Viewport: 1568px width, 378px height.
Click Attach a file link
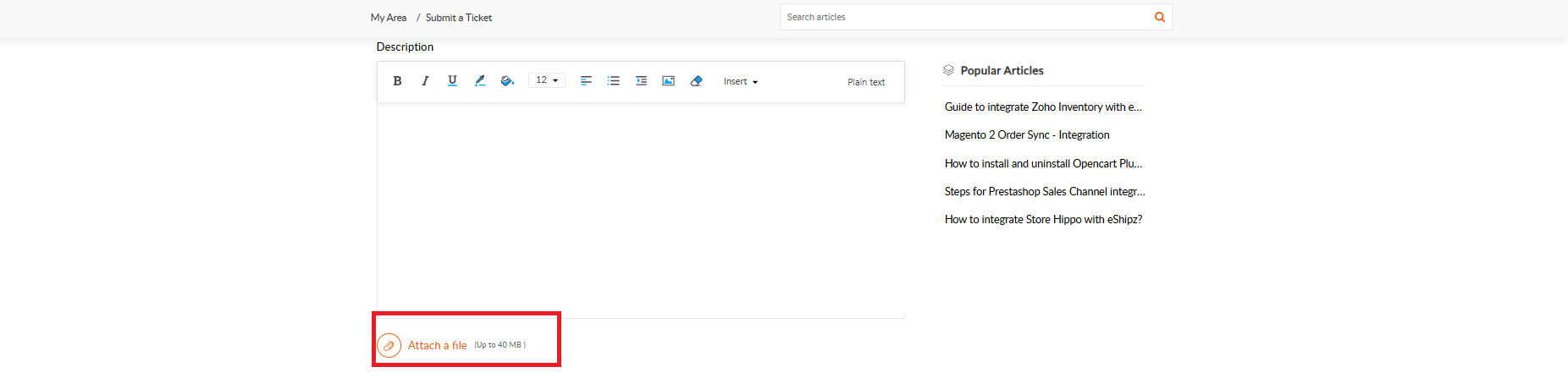437,346
